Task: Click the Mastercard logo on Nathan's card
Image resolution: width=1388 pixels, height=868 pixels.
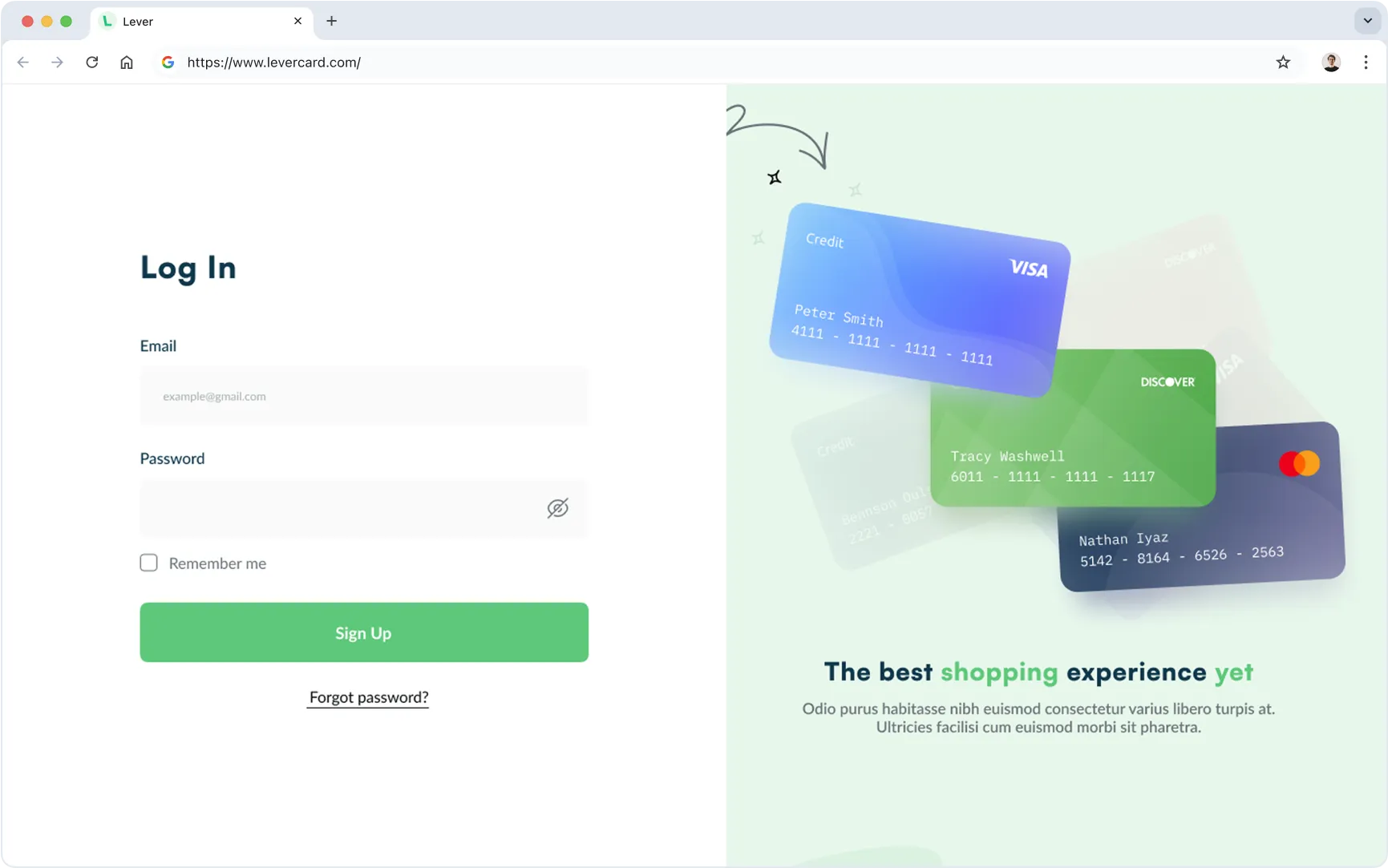Action: [1299, 463]
